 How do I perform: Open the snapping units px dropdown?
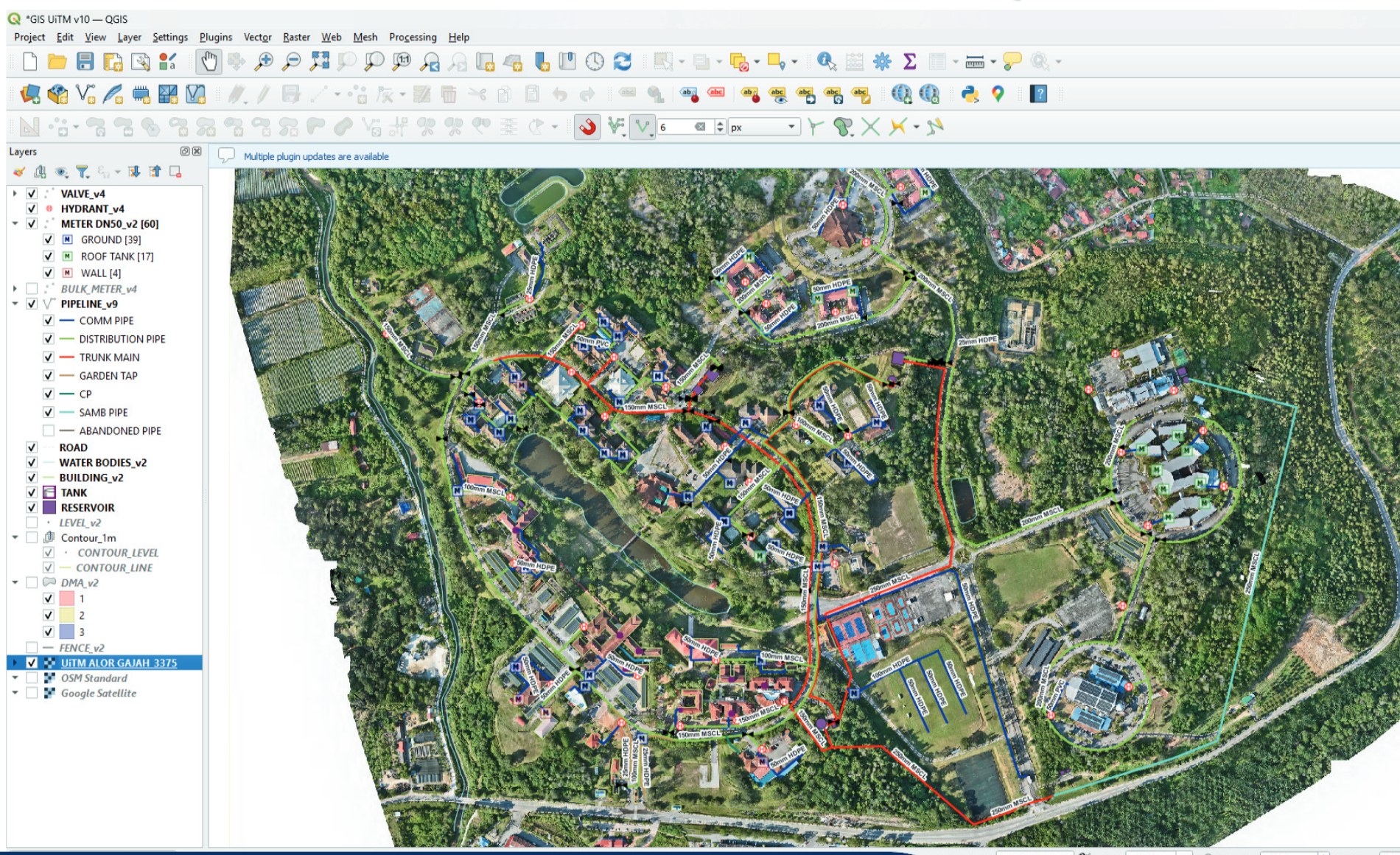[x=764, y=127]
